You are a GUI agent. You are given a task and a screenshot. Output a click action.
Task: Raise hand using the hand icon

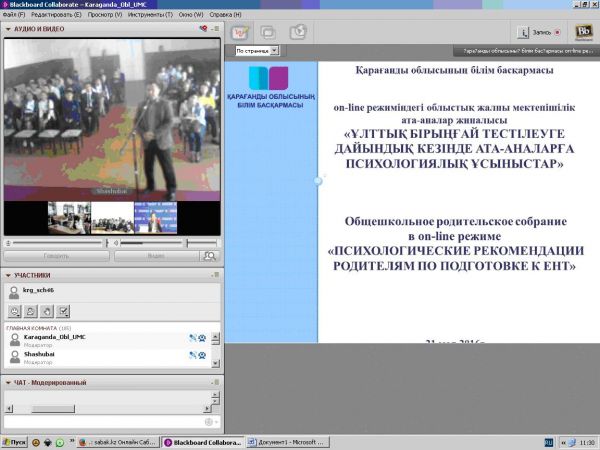(47, 312)
